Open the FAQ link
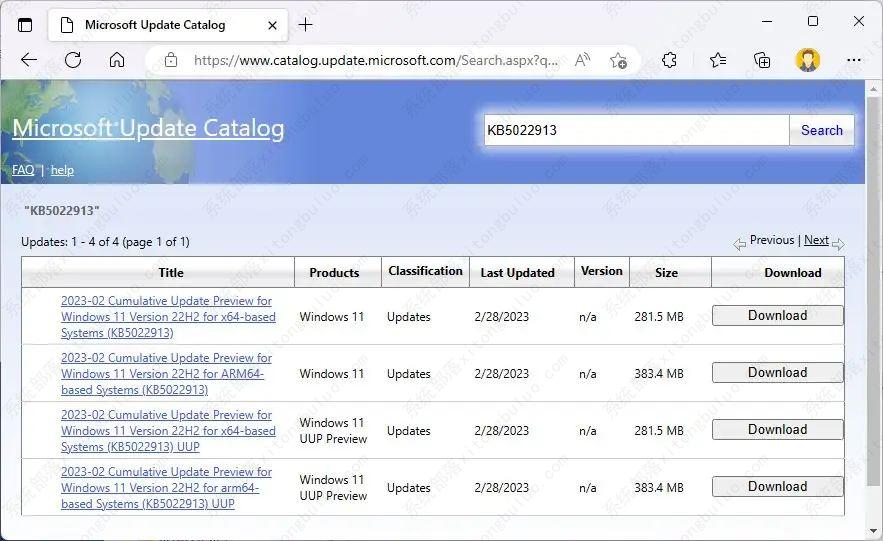 click(x=23, y=170)
